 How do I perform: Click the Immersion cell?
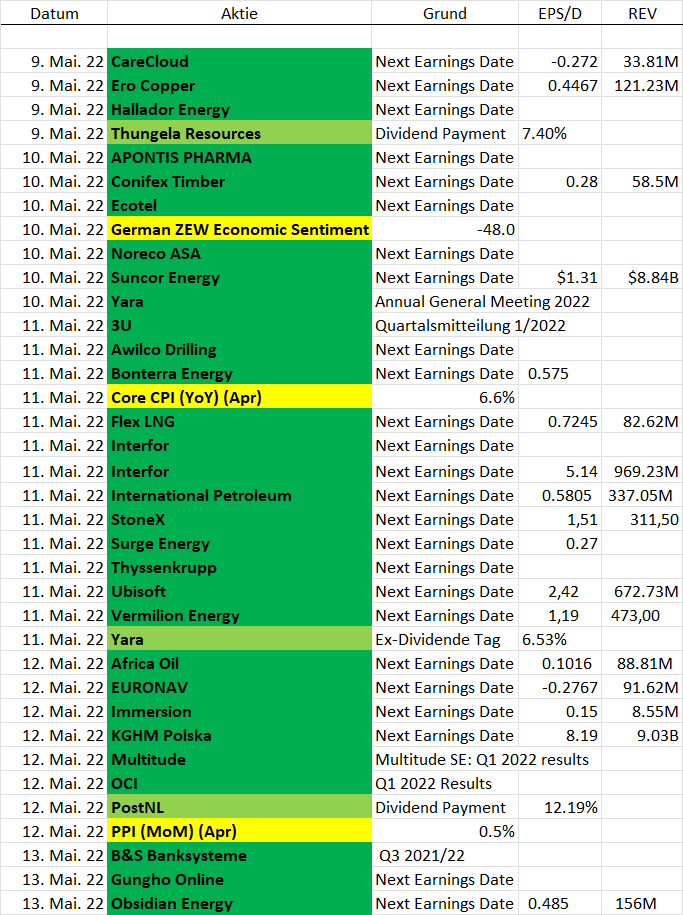(239, 711)
